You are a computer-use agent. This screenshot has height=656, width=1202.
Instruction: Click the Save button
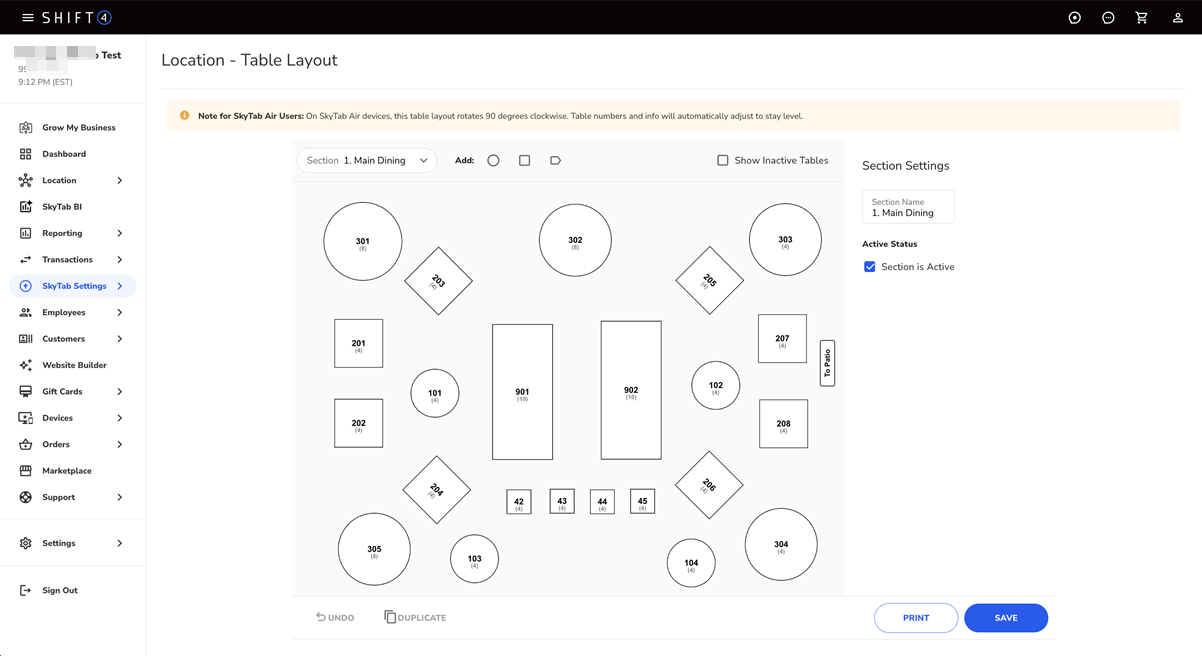1005,618
